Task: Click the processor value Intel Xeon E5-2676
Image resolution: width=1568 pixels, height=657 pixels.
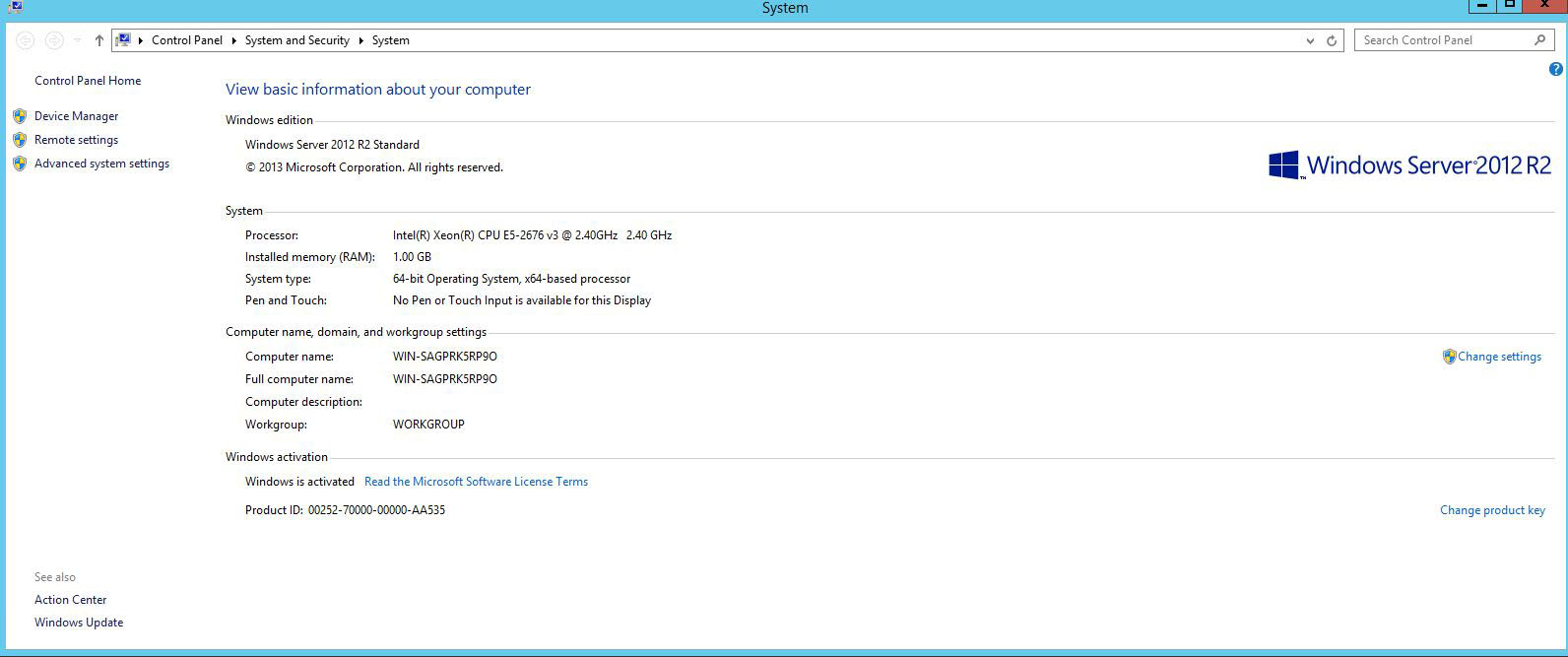Action: [532, 235]
